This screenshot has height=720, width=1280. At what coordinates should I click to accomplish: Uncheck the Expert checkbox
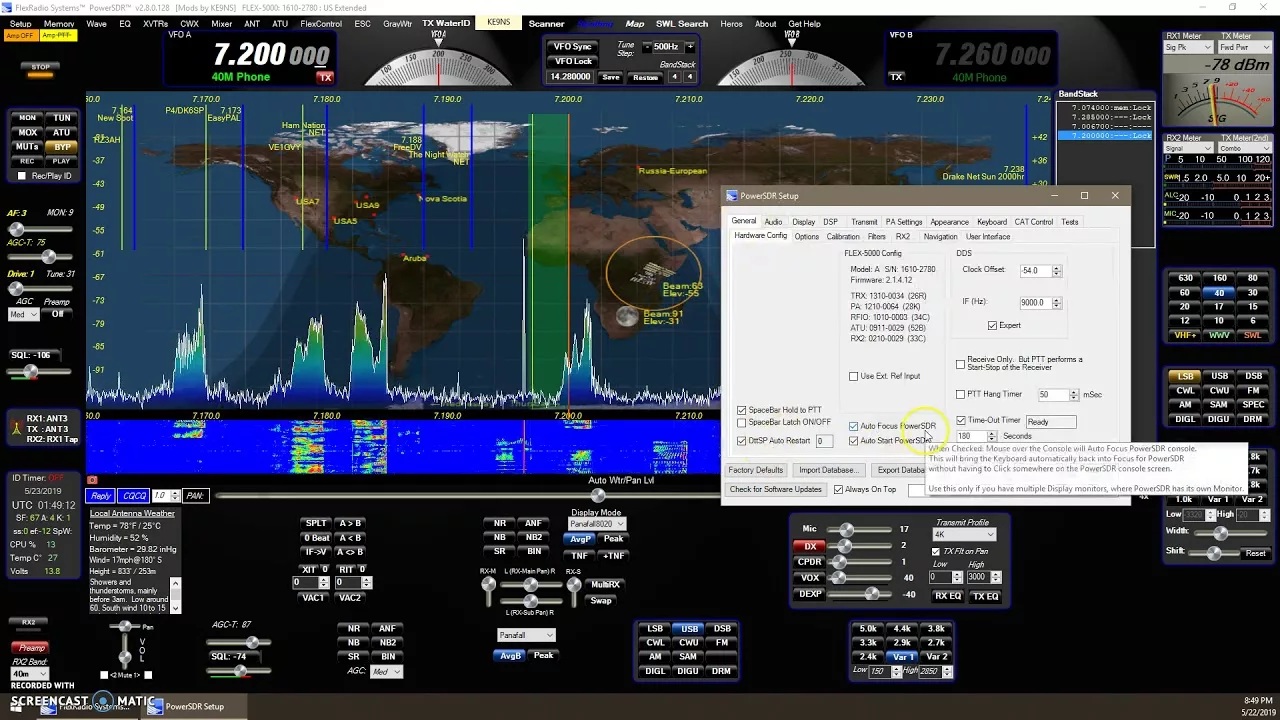point(992,326)
